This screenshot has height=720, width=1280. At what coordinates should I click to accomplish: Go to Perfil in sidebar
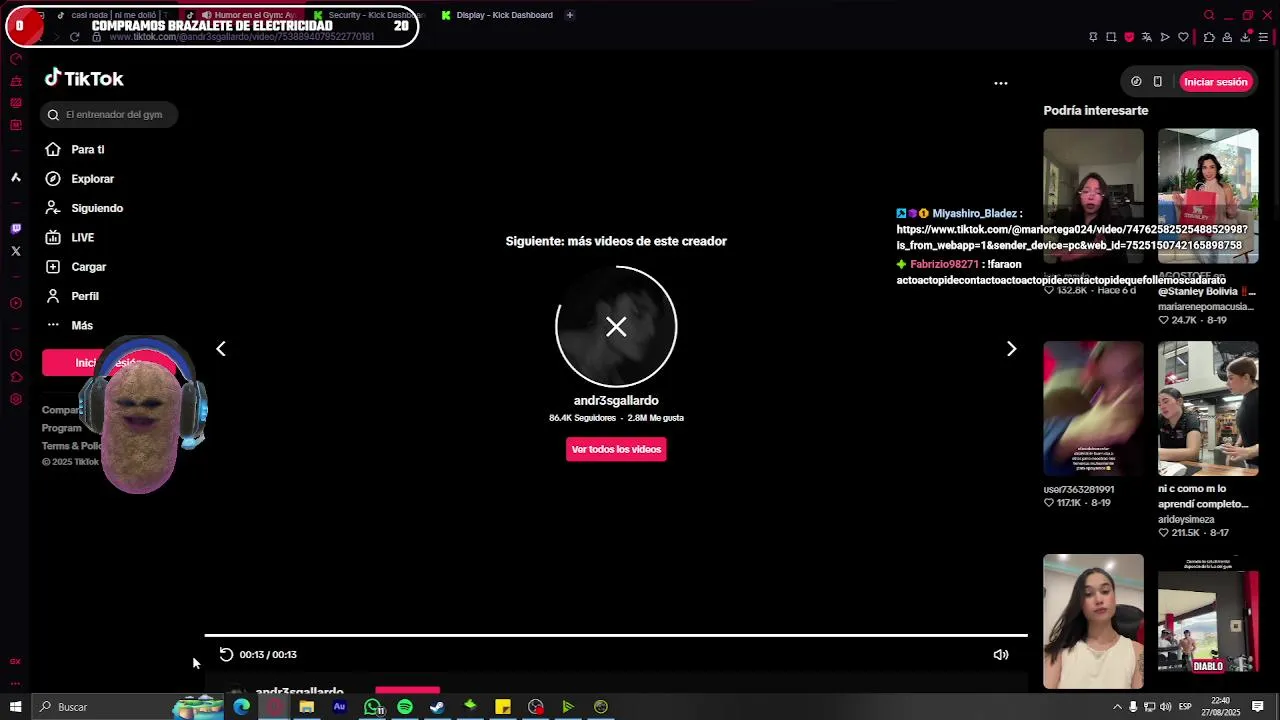click(71, 296)
